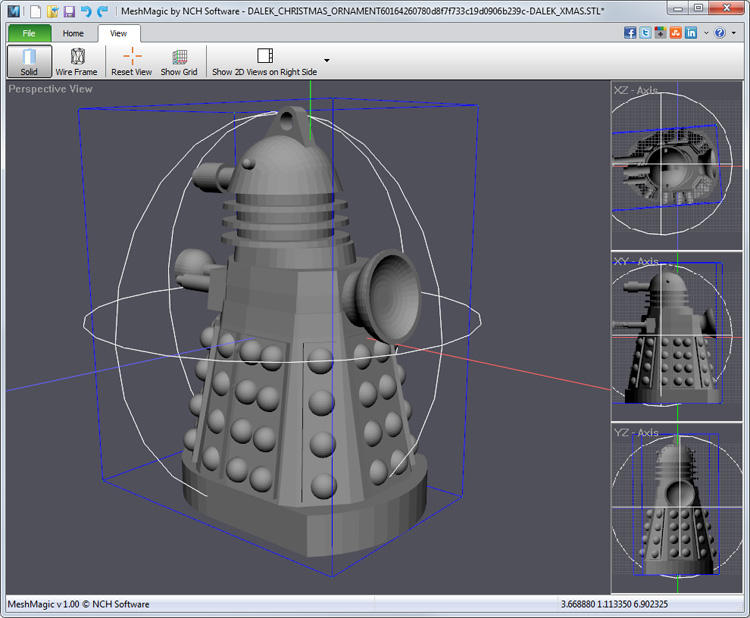Save the mesh with the floppy icon
The image size is (750, 618).
pos(69,11)
